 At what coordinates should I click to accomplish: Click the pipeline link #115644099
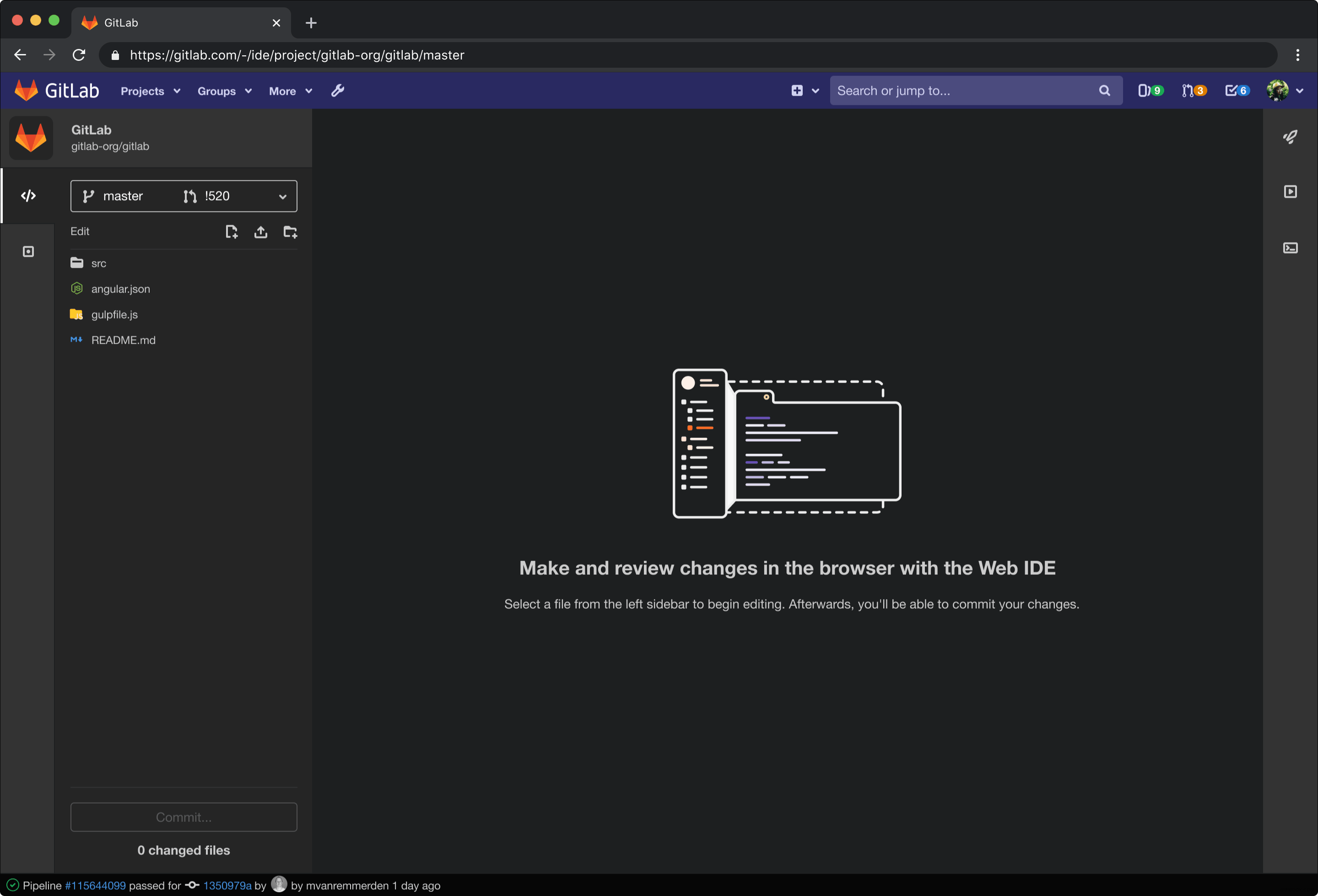coord(95,885)
